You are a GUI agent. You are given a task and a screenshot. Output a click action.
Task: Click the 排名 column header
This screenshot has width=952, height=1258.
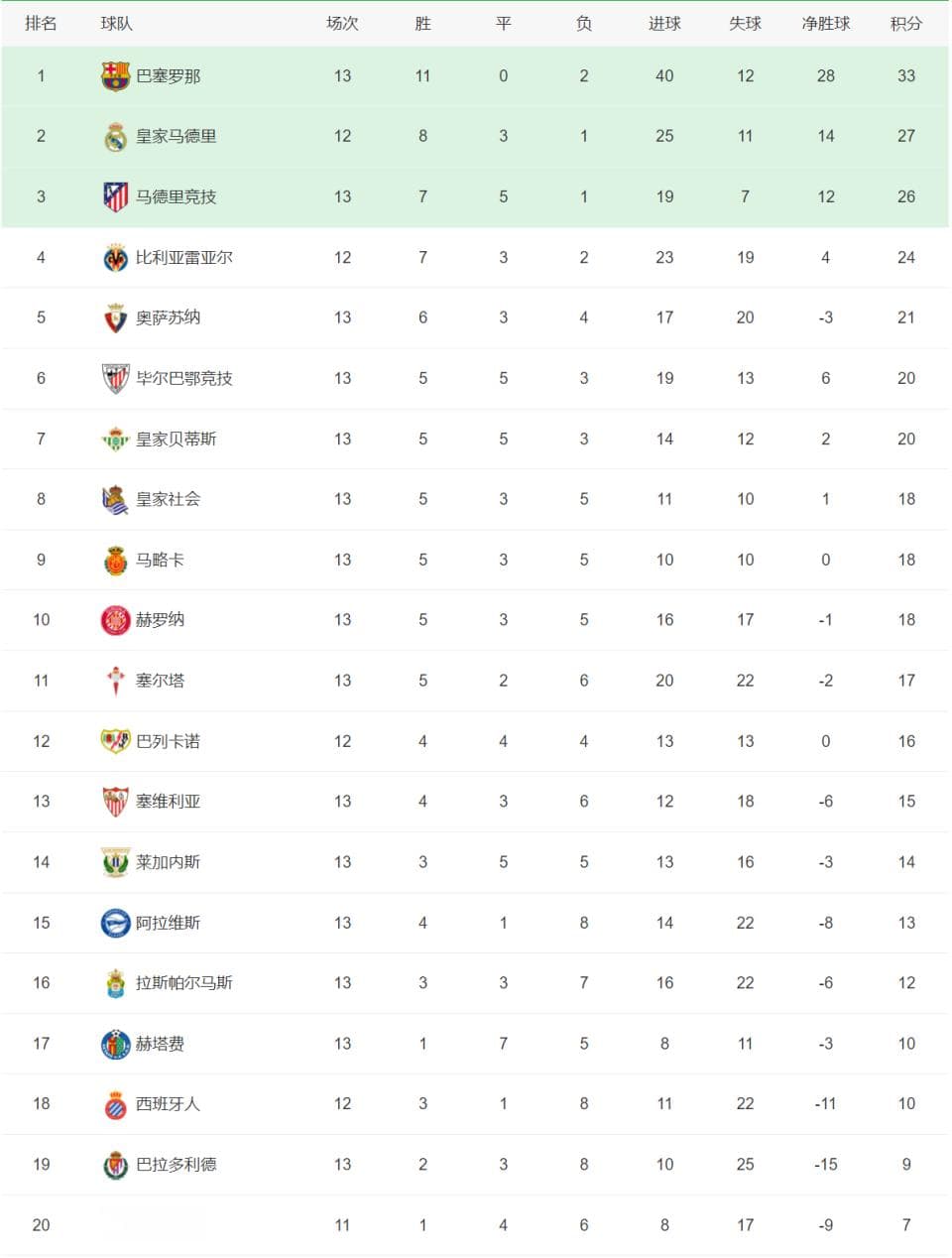[x=41, y=23]
